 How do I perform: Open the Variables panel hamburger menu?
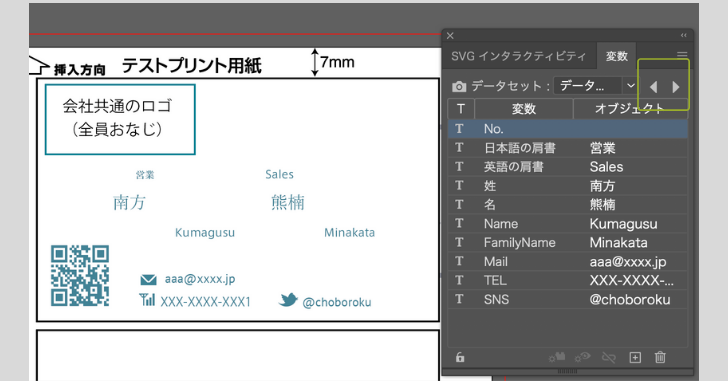click(682, 55)
